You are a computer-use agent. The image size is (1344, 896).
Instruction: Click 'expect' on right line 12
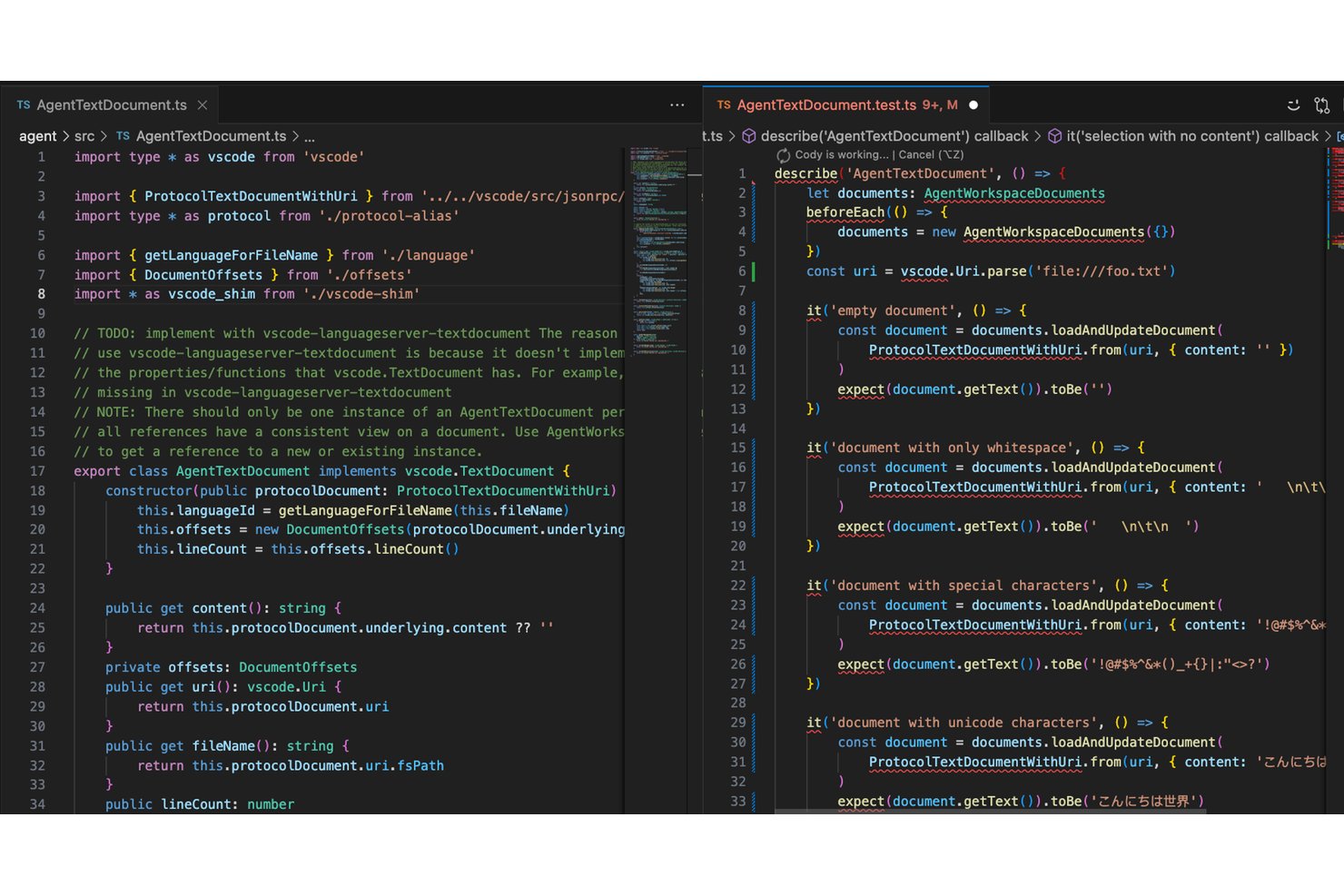(x=861, y=389)
